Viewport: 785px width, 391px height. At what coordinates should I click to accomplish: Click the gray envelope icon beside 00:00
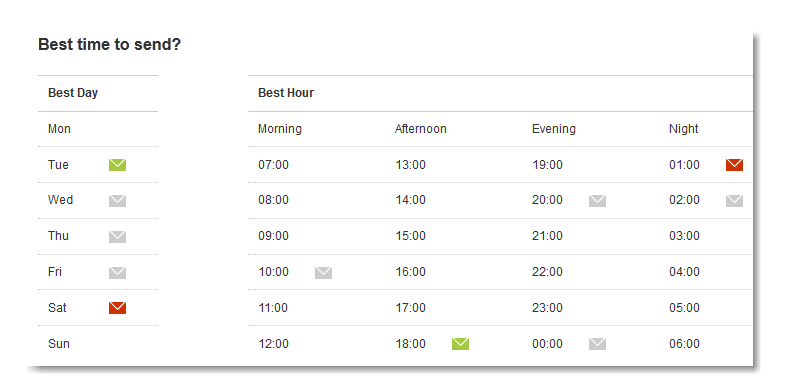click(x=597, y=344)
